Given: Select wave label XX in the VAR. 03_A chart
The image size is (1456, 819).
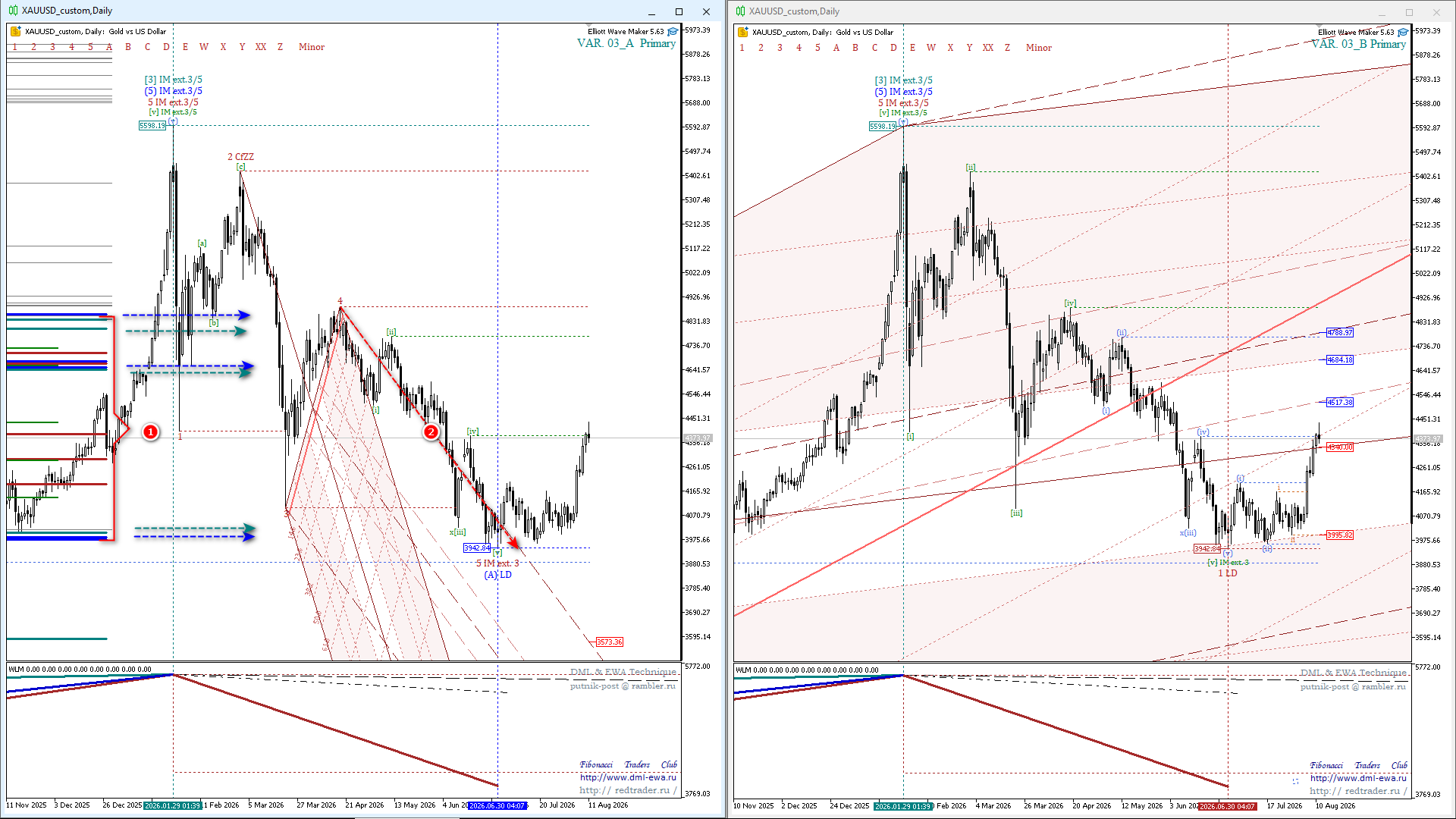Looking at the screenshot, I should 261,47.
